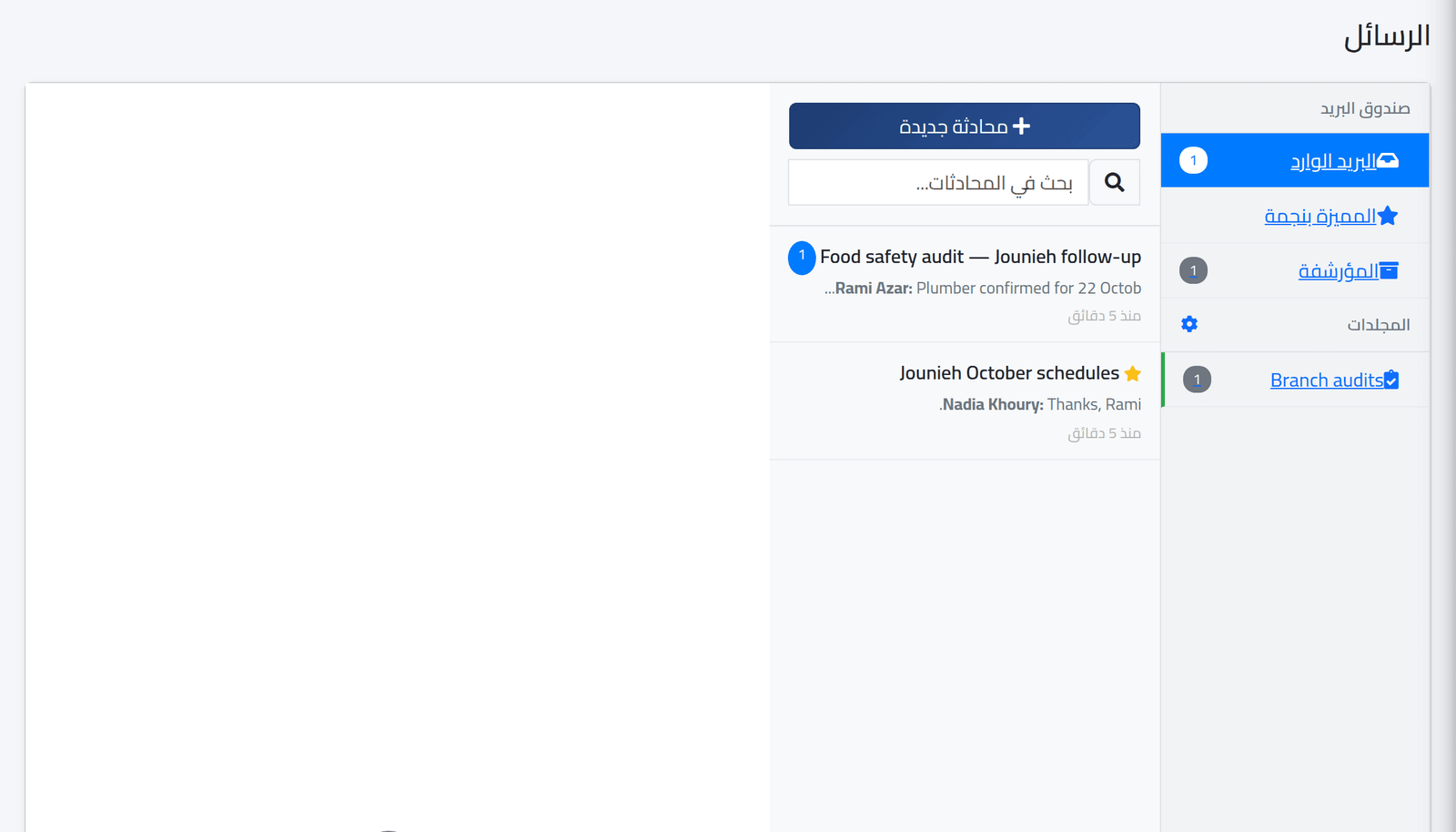The height and width of the screenshot is (832, 1456).
Task: Start a new conversation with محادثة جديدة
Action: tap(965, 126)
